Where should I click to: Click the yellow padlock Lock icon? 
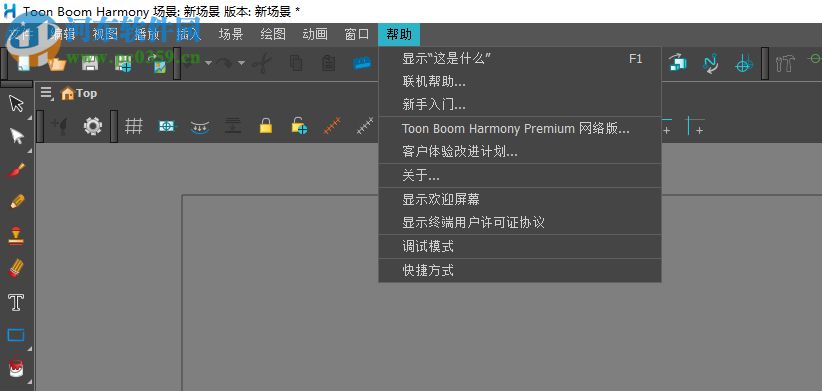coord(266,126)
